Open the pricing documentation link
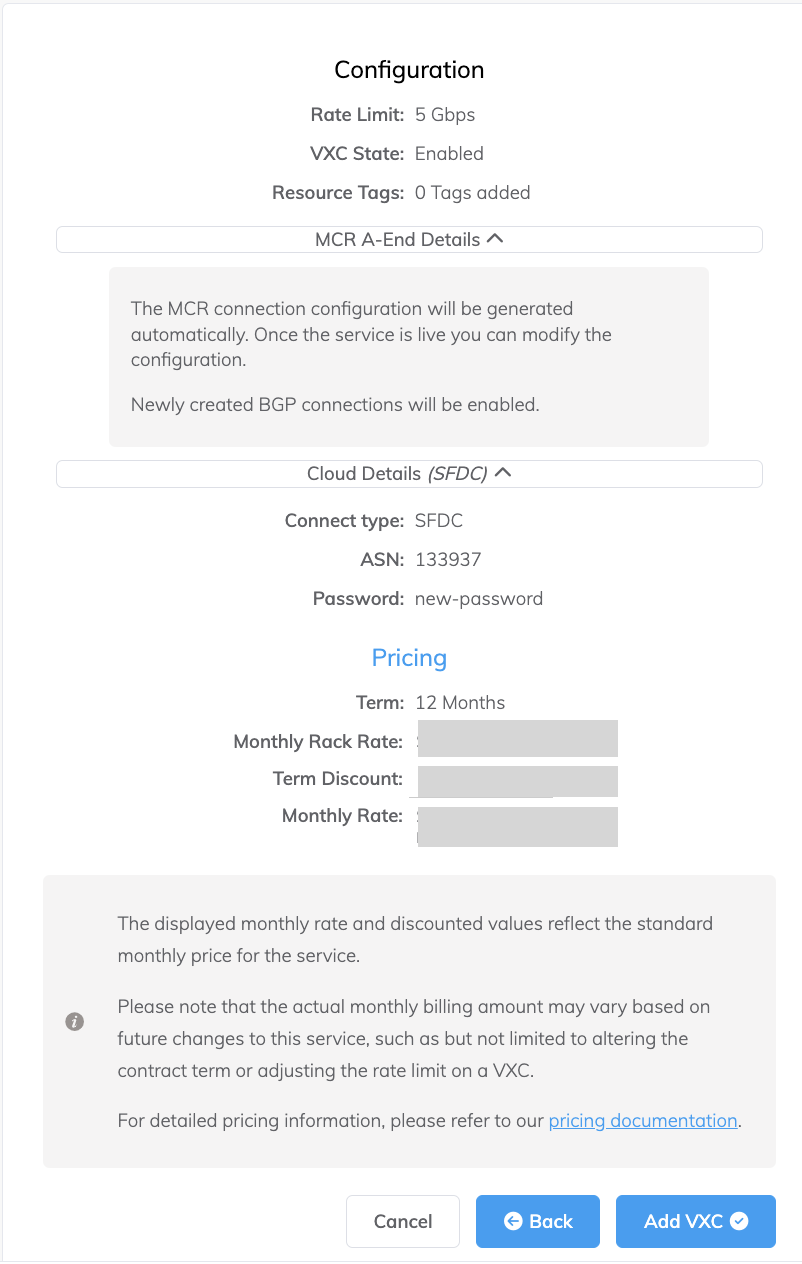Image resolution: width=802 pixels, height=1264 pixels. [642, 1120]
